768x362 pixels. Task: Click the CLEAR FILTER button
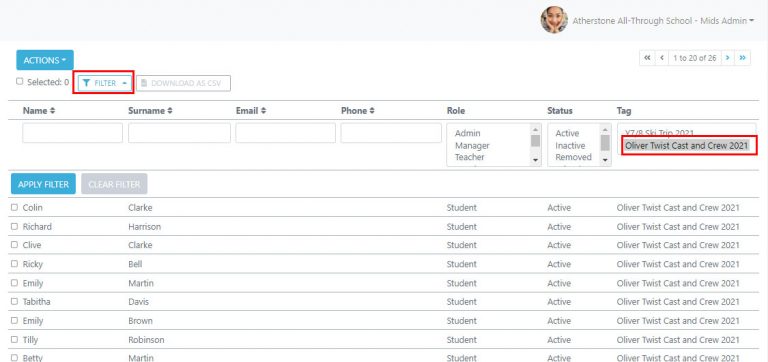click(x=114, y=184)
